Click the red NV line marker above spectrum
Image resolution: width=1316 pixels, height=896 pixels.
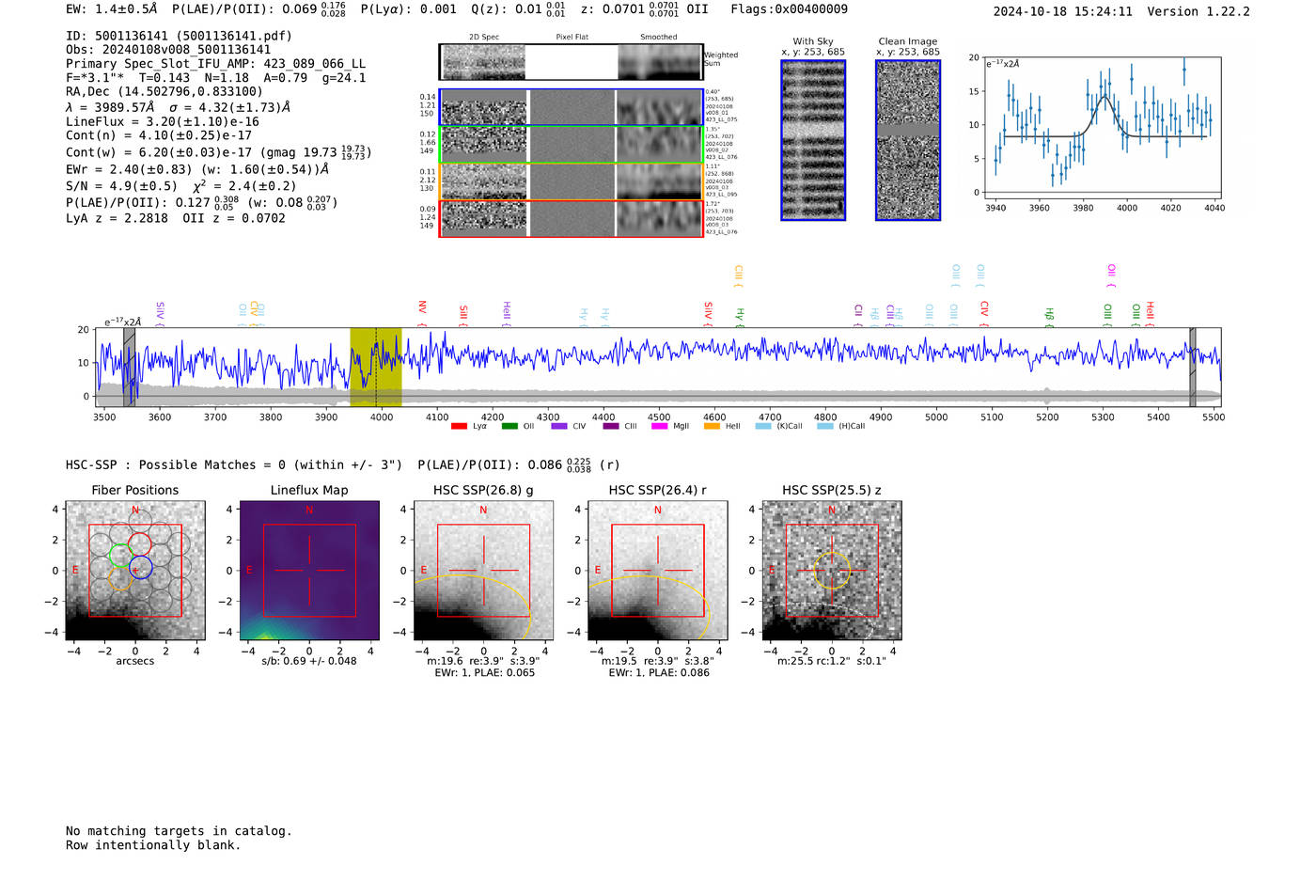coord(422,311)
